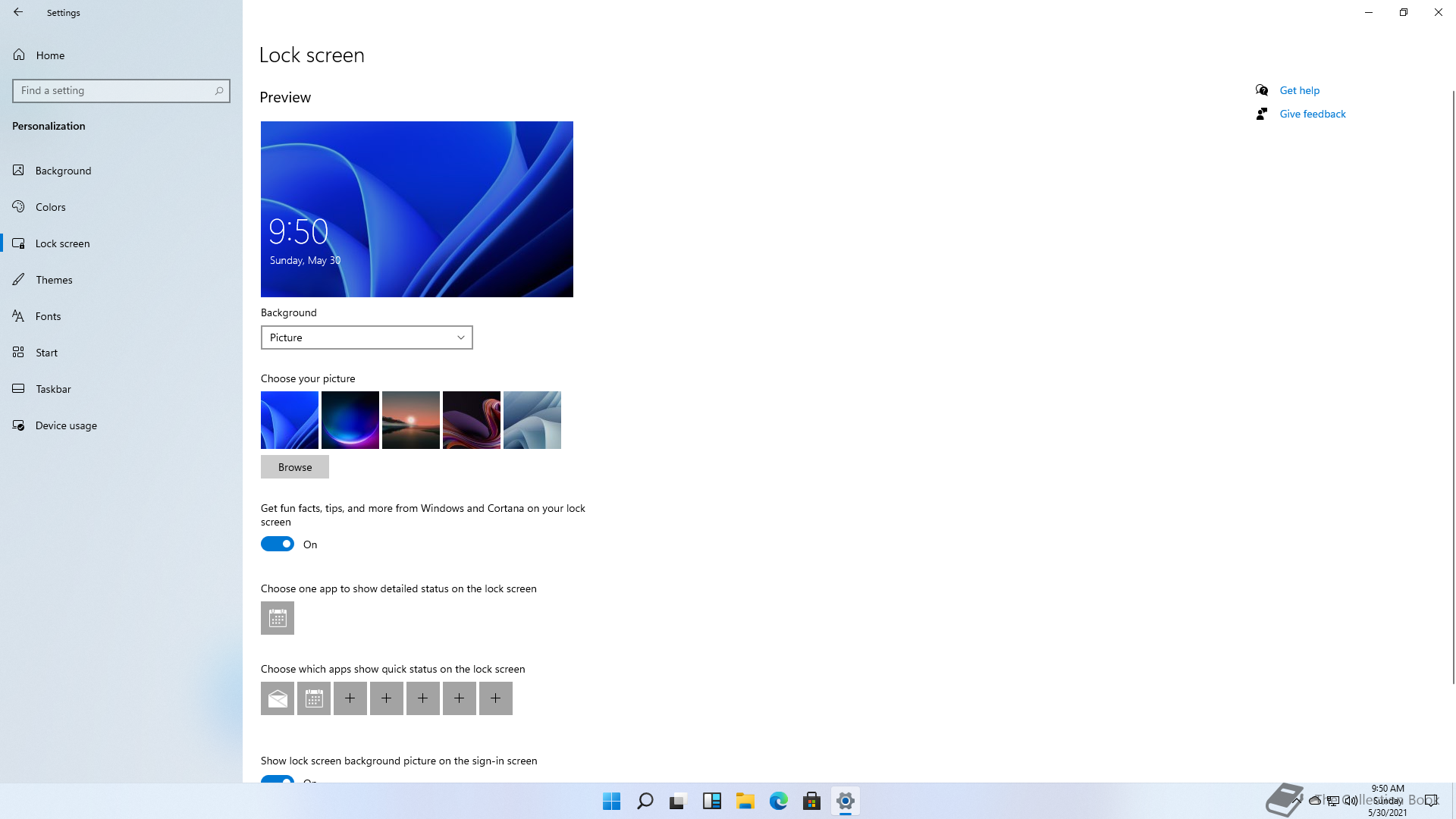
Task: Click the Mail quick status app icon
Action: click(x=278, y=698)
